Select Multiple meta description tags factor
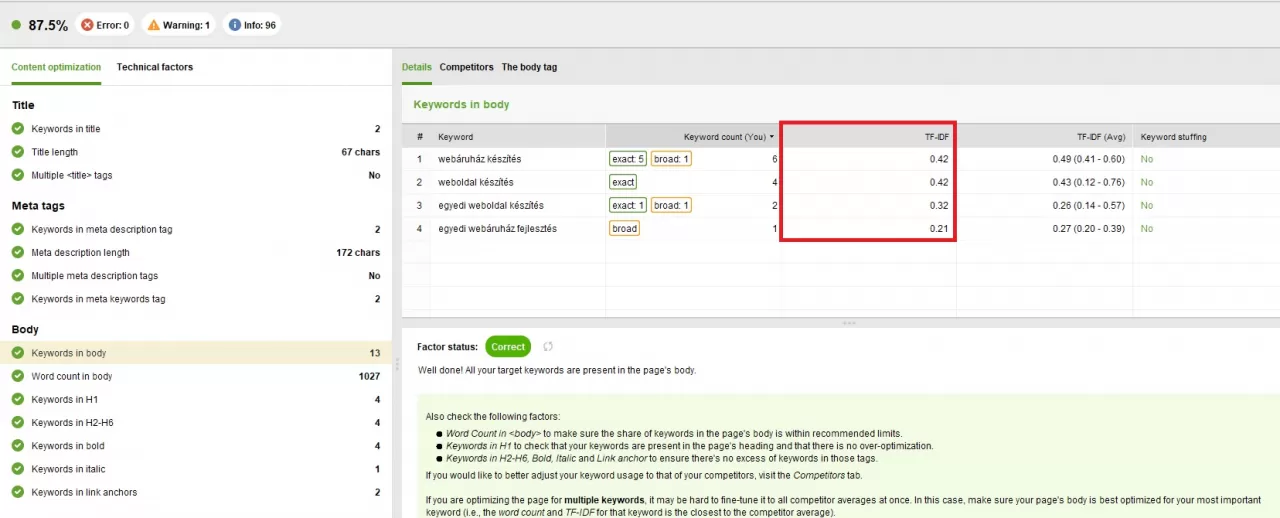 pos(196,276)
